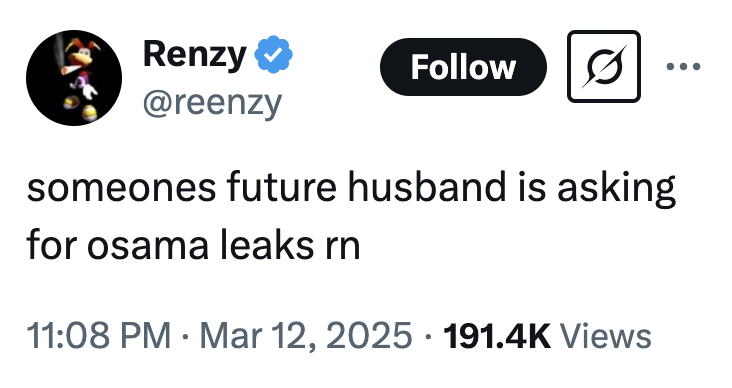This screenshot has height=388, width=732.
Task: Click the word "future" in the post
Action: [x=282, y=187]
